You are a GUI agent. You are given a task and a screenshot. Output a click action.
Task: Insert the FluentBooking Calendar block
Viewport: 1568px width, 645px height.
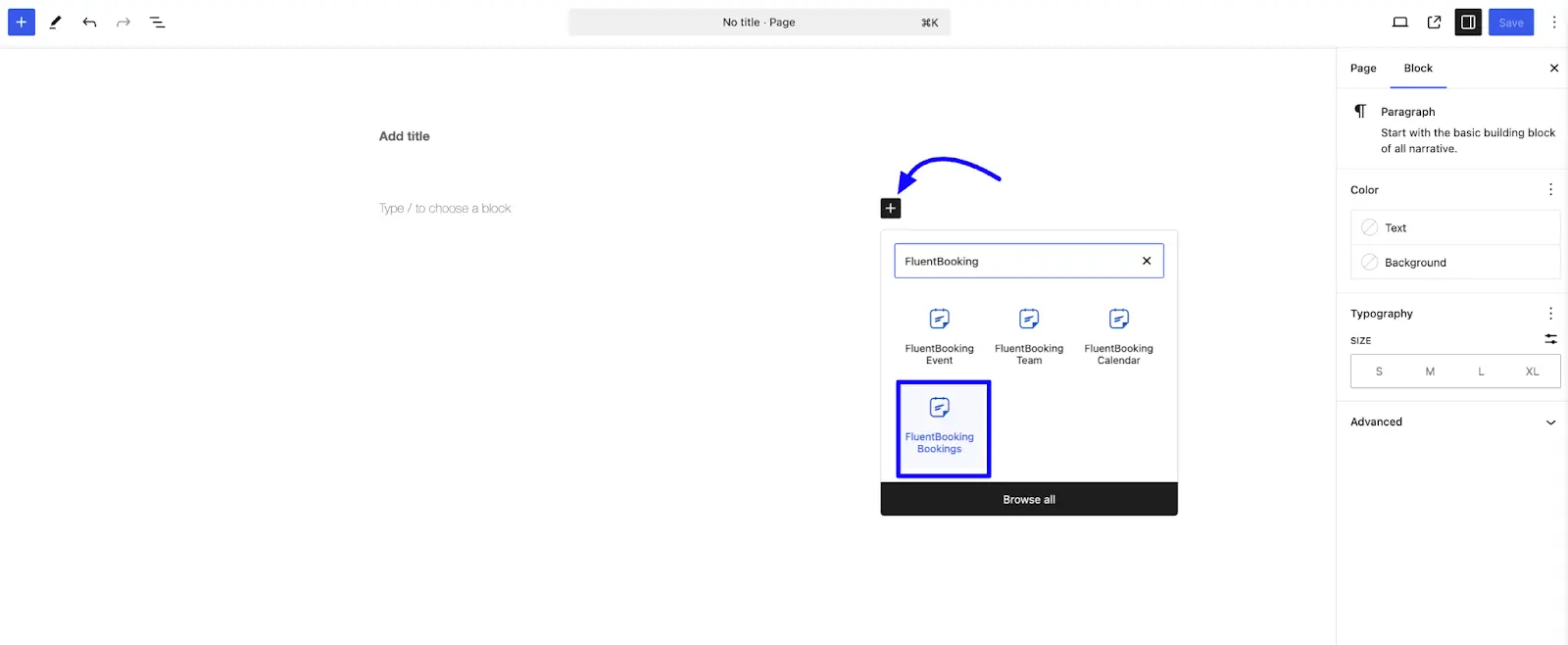[x=1118, y=336]
